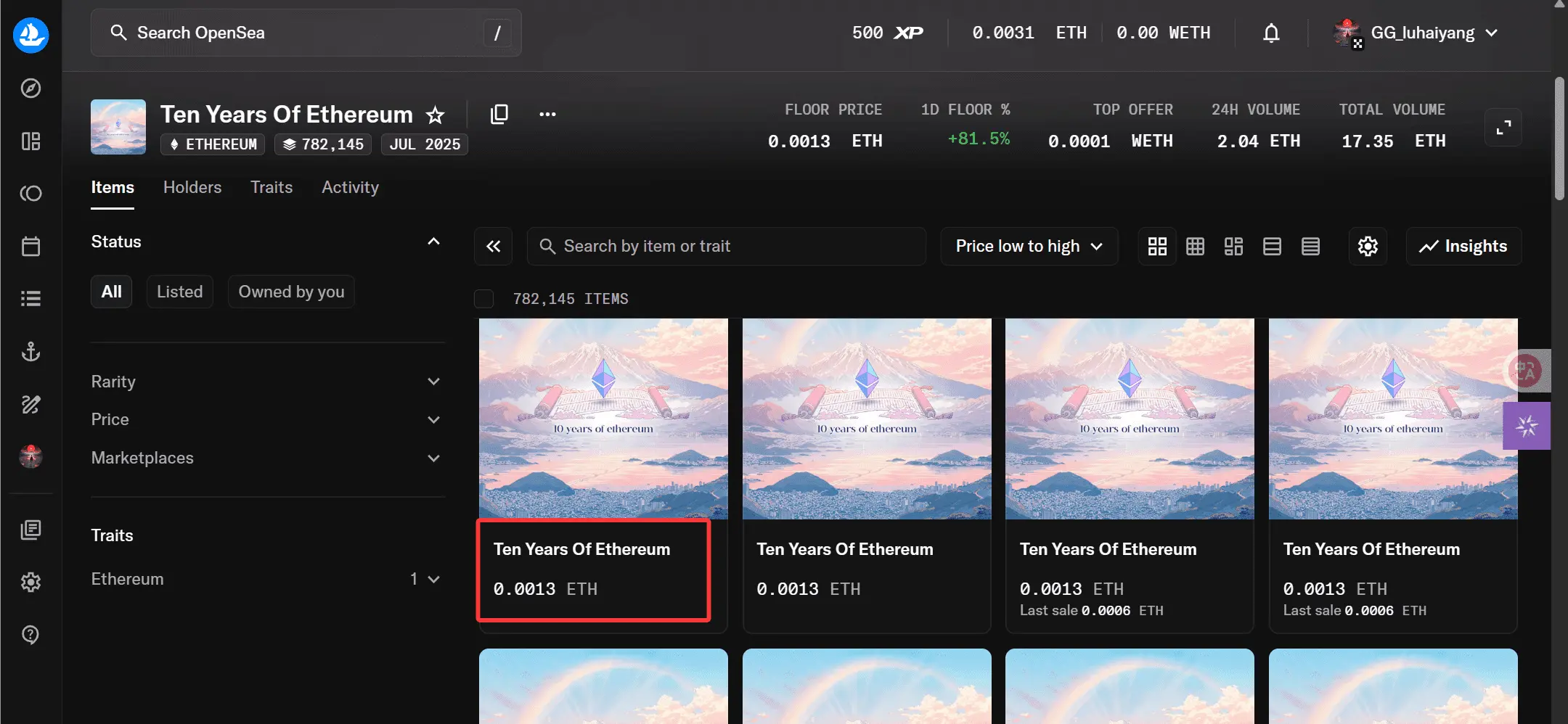Expand the Rarity filter
The image size is (1568, 724).
[x=267, y=382]
